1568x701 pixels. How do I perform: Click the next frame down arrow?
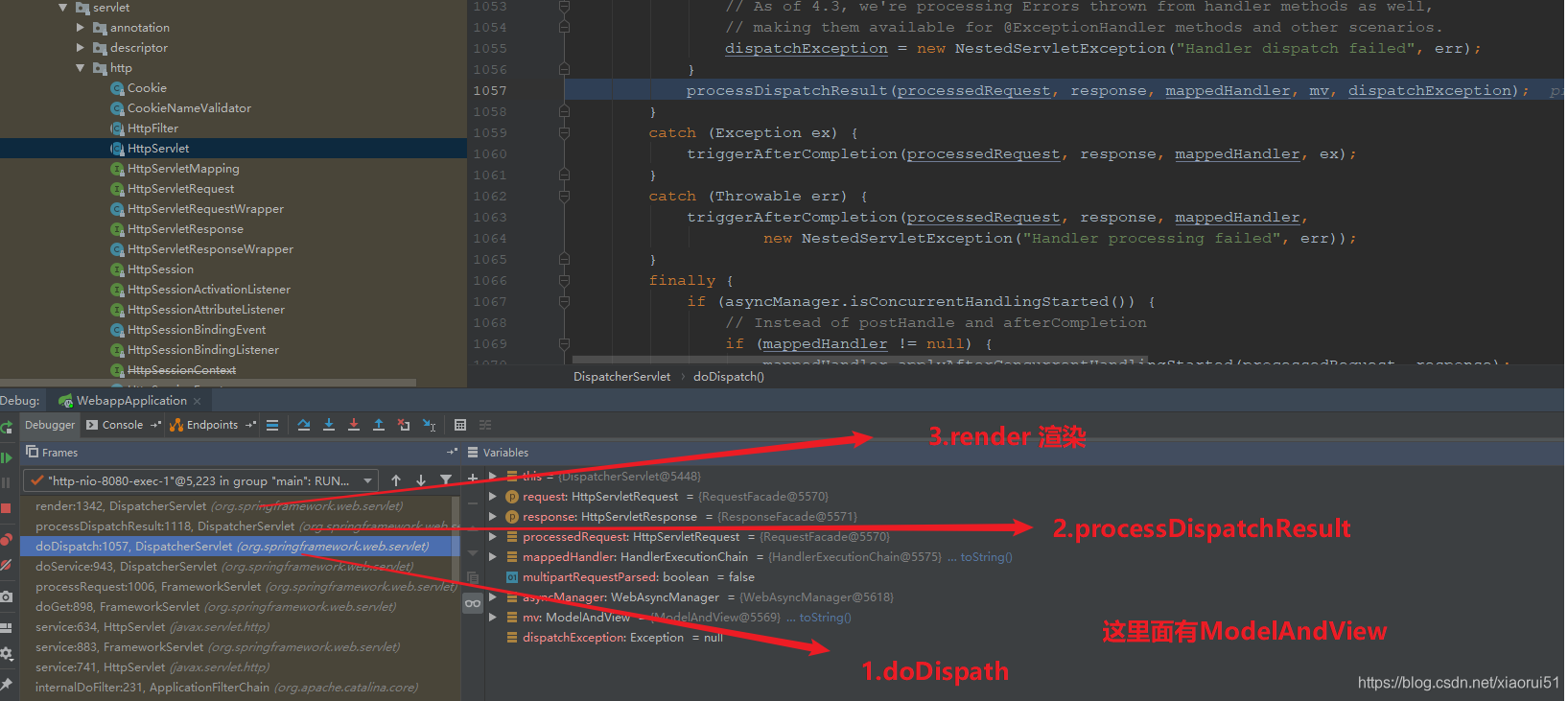420,480
